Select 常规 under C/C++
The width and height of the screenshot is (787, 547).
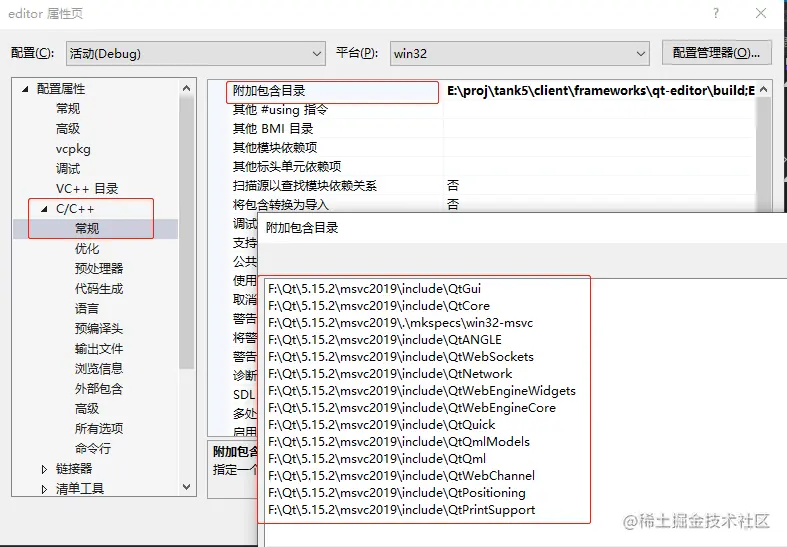(x=87, y=229)
